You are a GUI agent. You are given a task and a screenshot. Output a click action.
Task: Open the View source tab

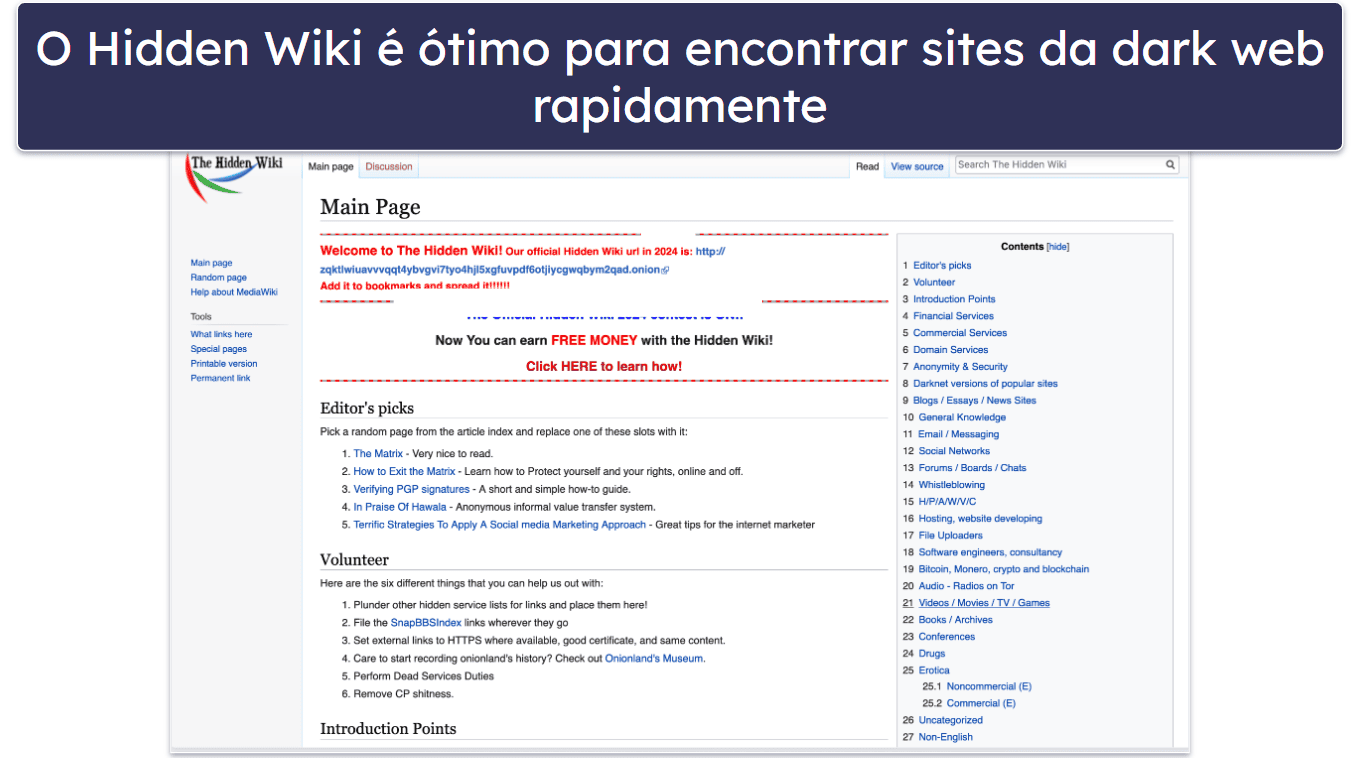pos(917,167)
